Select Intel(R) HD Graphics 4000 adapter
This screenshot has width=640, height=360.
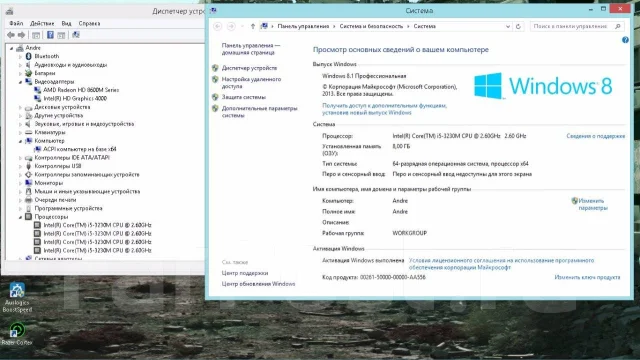pyautogui.click(x=75, y=98)
